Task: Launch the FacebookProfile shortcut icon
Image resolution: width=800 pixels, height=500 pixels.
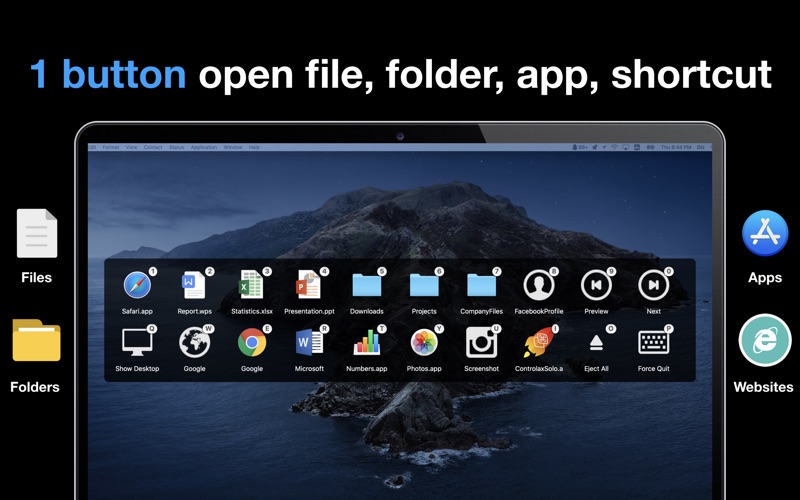Action: click(539, 285)
